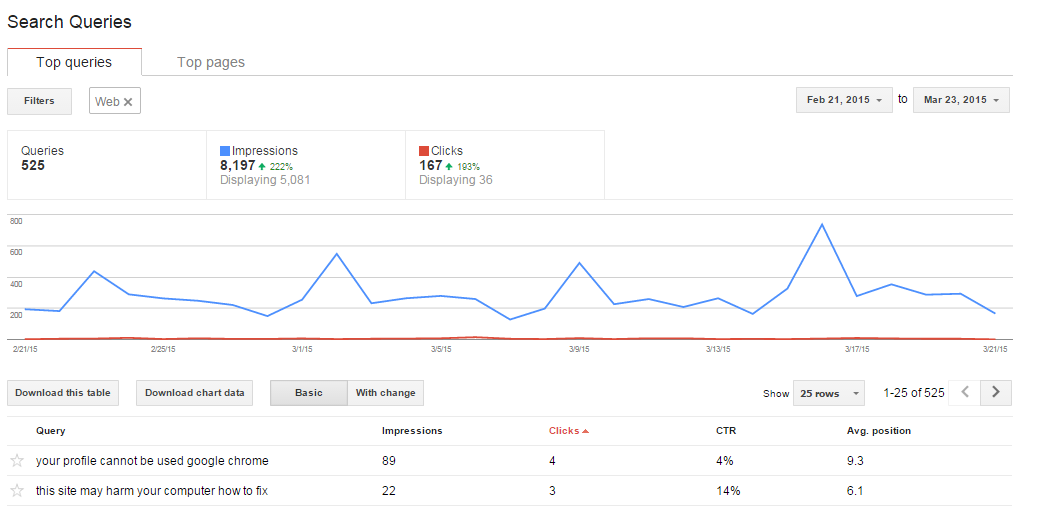Go to previous page of results
This screenshot has height=511, width=1043.
965,393
